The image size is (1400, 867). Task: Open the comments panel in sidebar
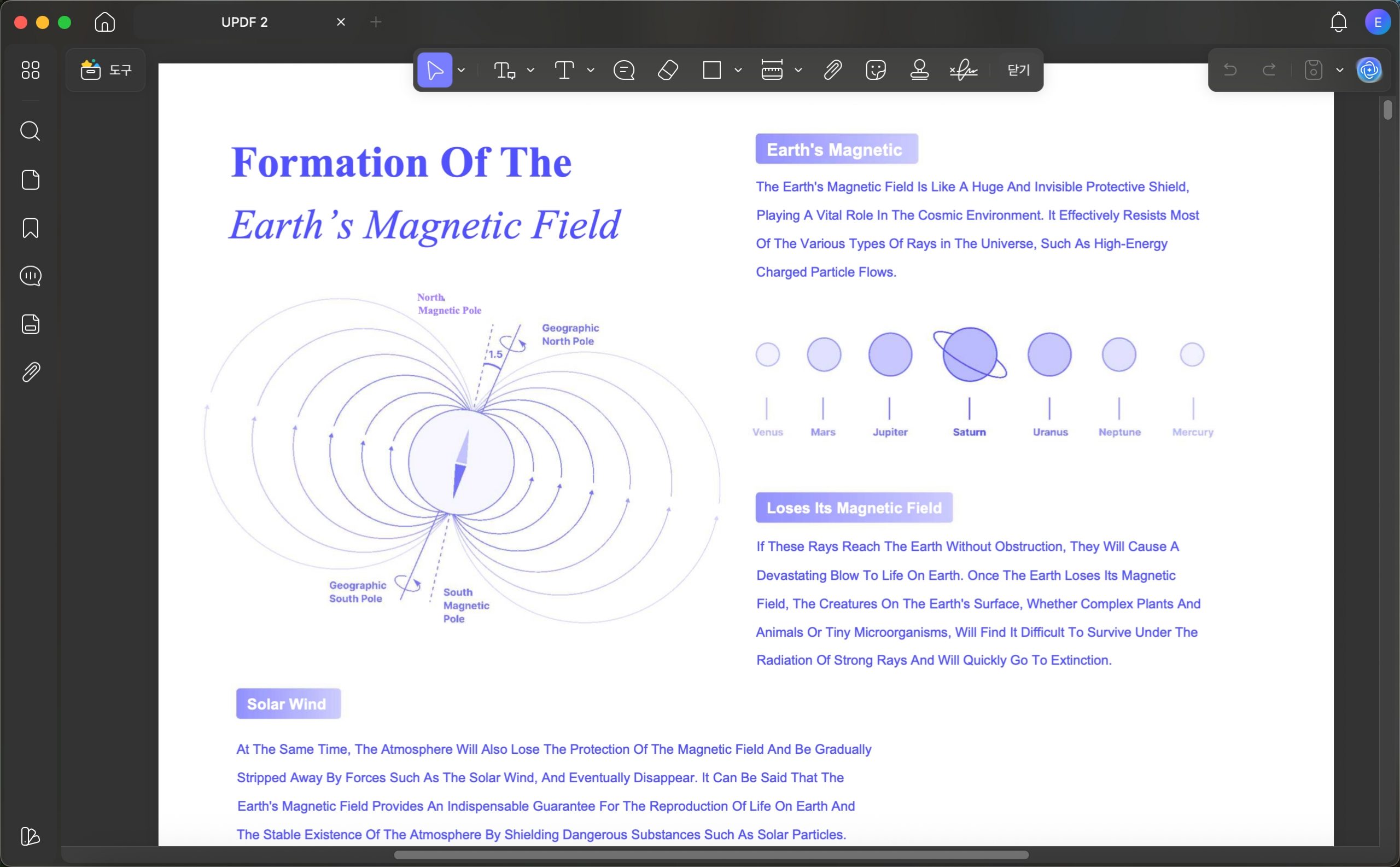pyautogui.click(x=31, y=276)
